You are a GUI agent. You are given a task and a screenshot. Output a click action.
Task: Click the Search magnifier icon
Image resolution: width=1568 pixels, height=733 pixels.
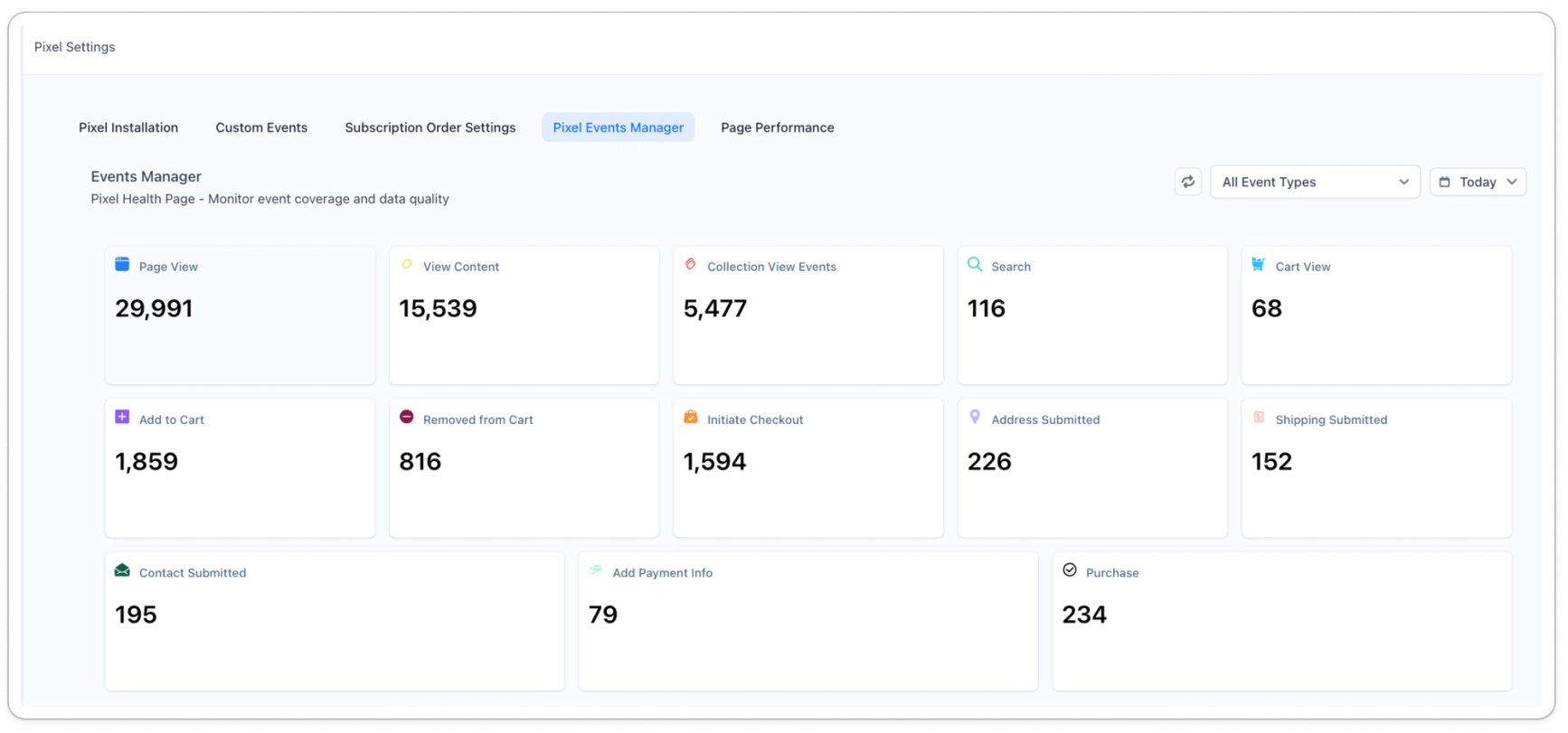tap(974, 264)
